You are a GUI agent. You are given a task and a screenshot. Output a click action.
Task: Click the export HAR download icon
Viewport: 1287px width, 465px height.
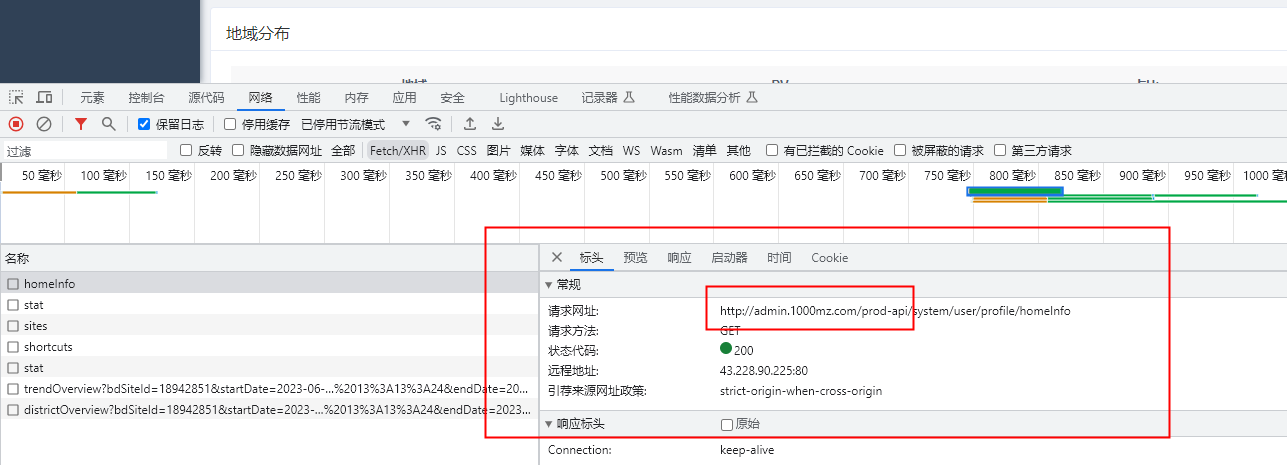pyautogui.click(x=497, y=124)
